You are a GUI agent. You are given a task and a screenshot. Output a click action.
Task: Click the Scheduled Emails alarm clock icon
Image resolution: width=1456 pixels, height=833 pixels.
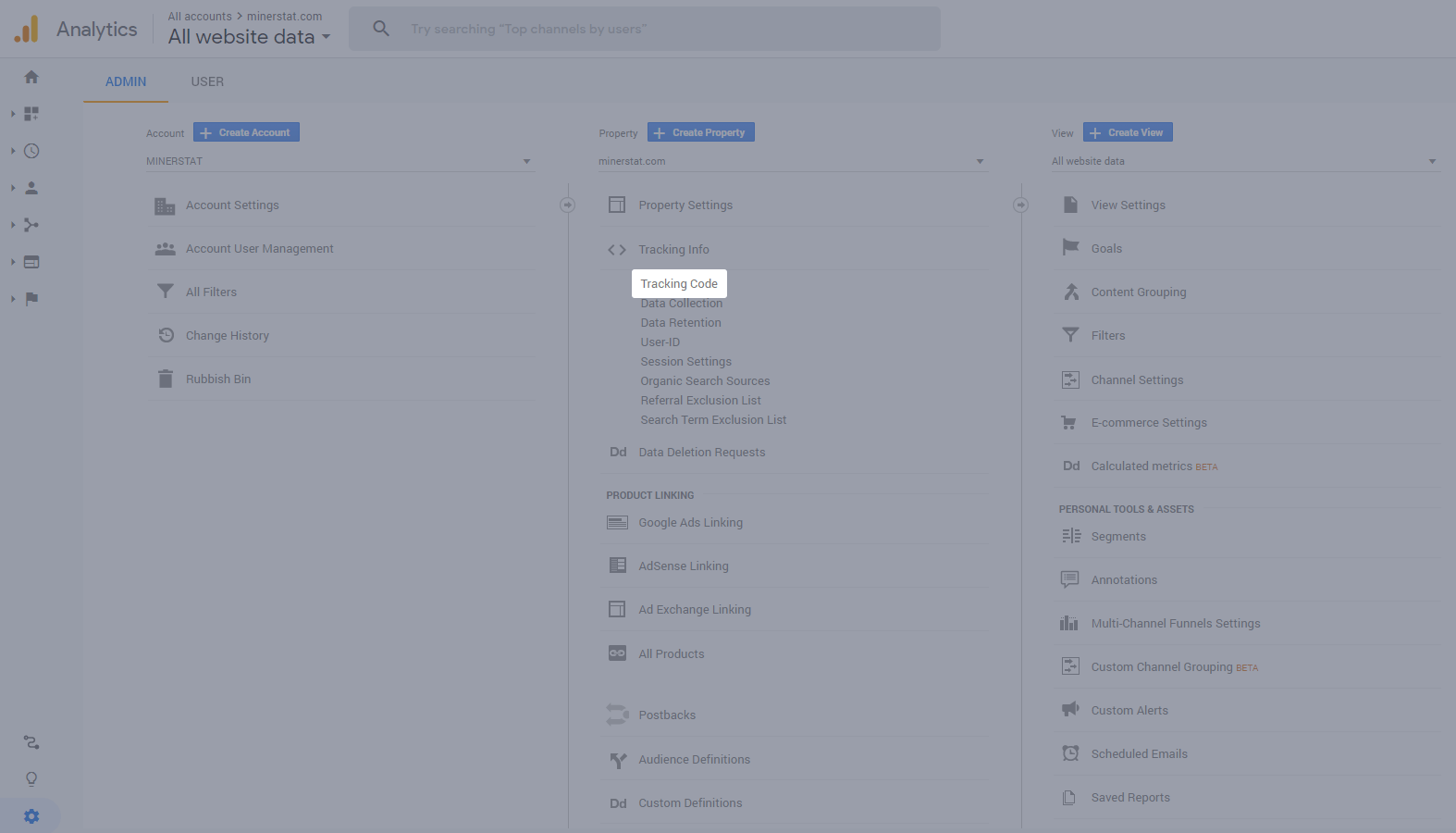click(1070, 753)
